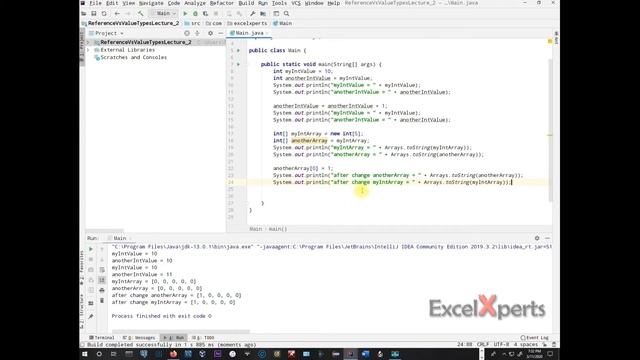Expand the External Libraries tree node
Screen dimensions: 640x360
point(88,50)
